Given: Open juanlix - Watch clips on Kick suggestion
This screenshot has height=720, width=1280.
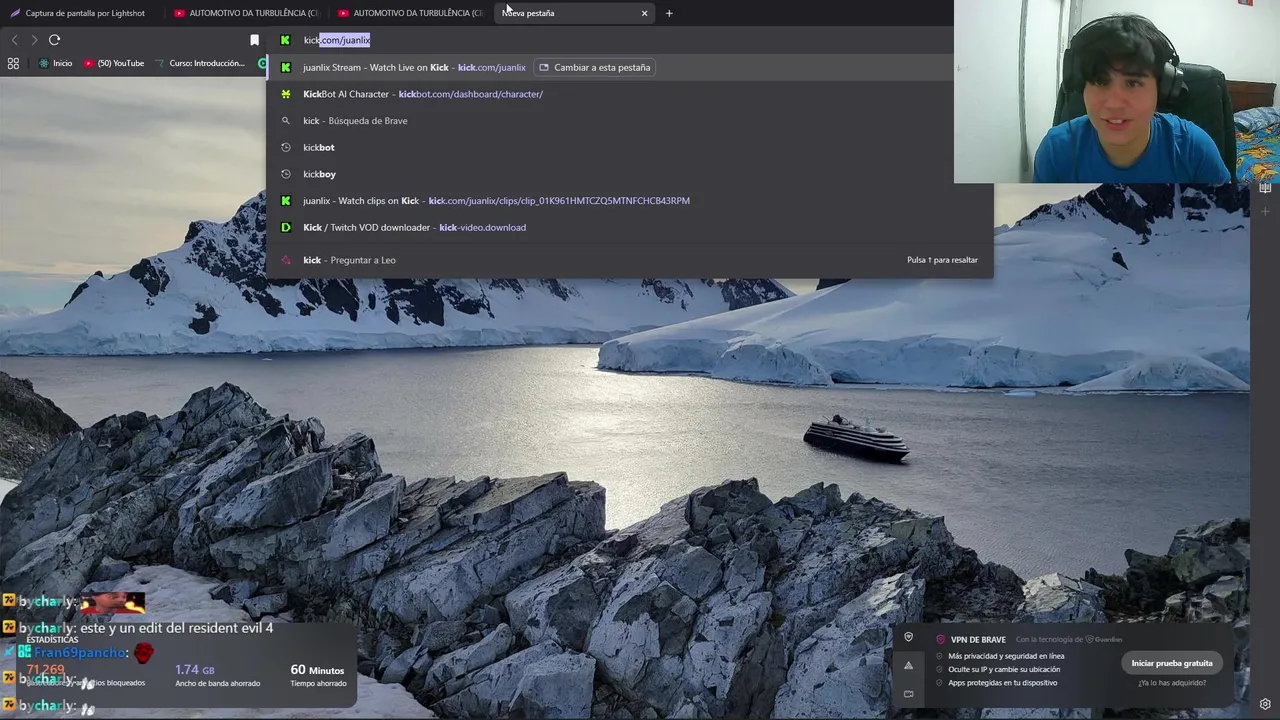Looking at the screenshot, I should click(x=630, y=201).
